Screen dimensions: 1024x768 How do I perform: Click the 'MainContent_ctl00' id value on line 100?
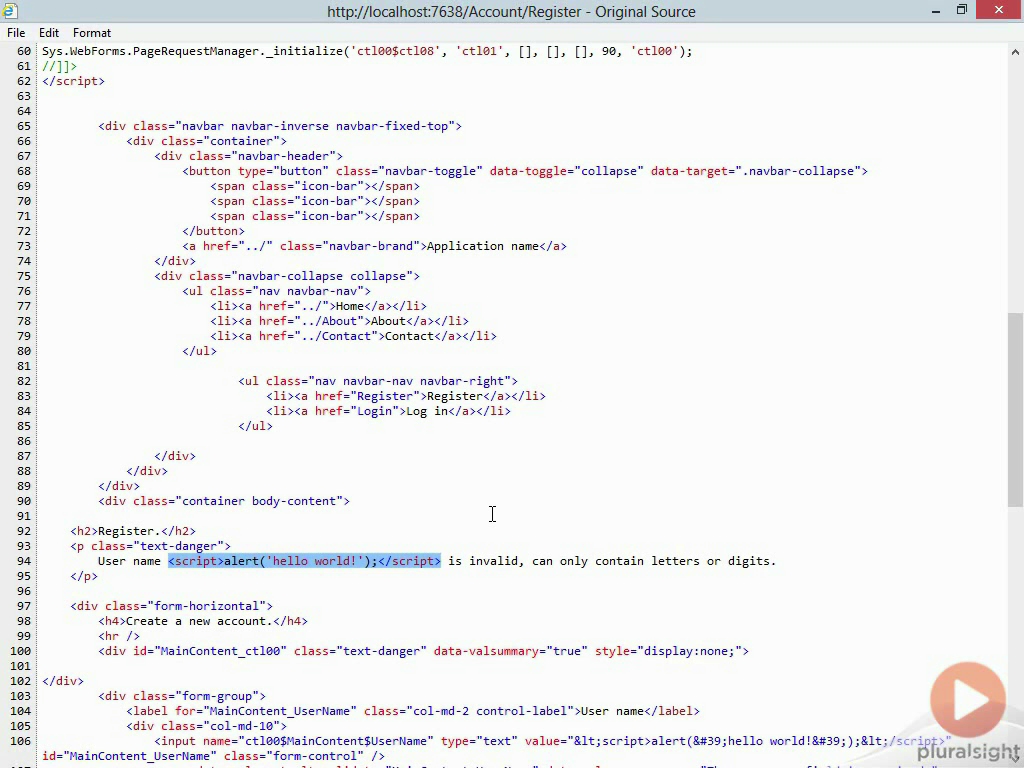(220, 651)
